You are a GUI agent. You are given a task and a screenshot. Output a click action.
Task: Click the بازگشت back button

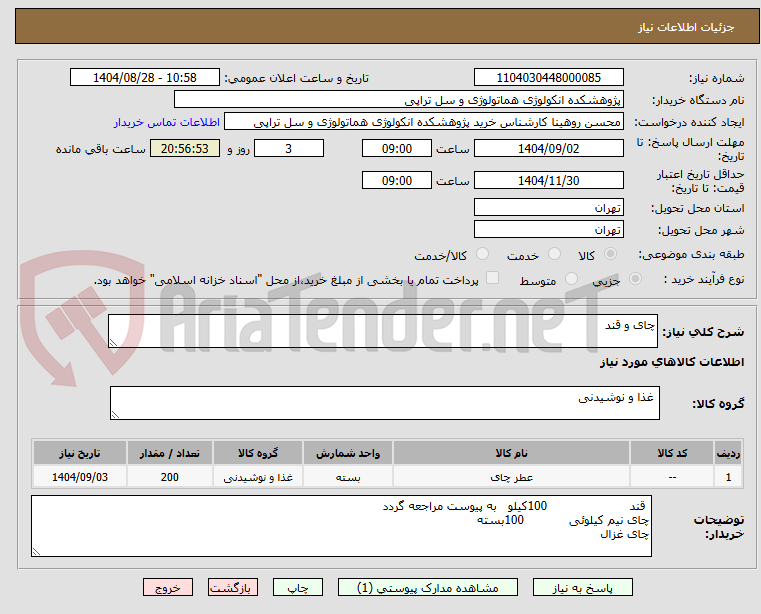pyautogui.click(x=232, y=587)
